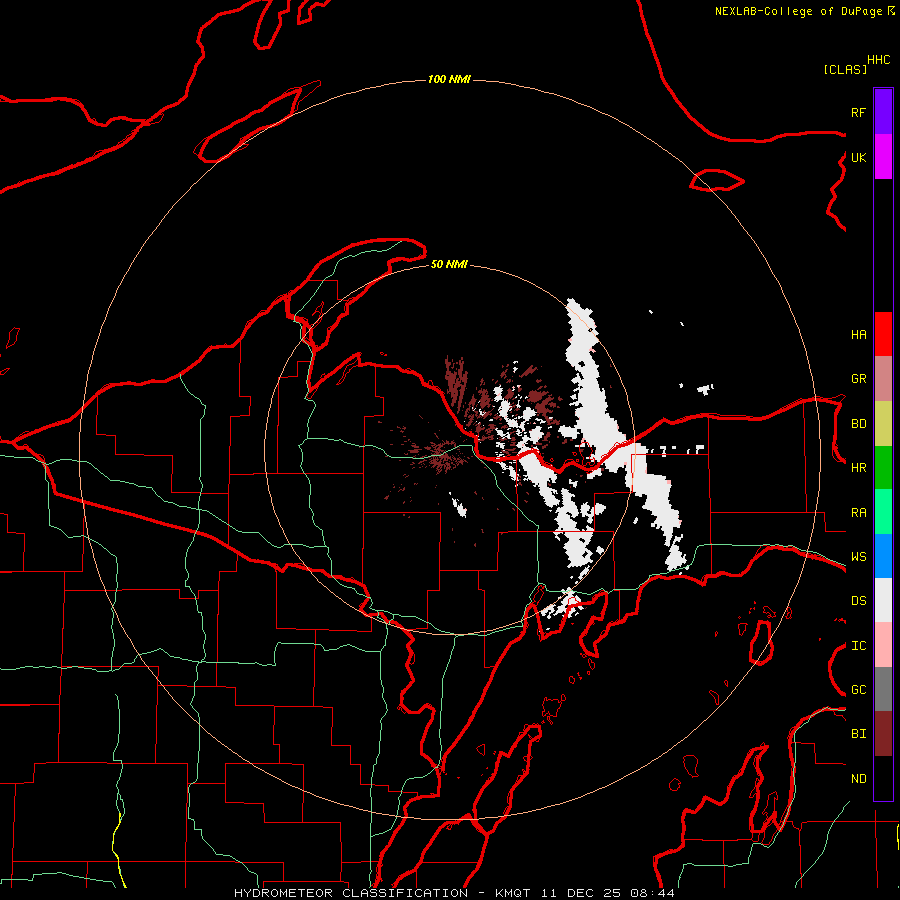Select the DS white legend swatch
This screenshot has width=900, height=900.
tap(883, 600)
